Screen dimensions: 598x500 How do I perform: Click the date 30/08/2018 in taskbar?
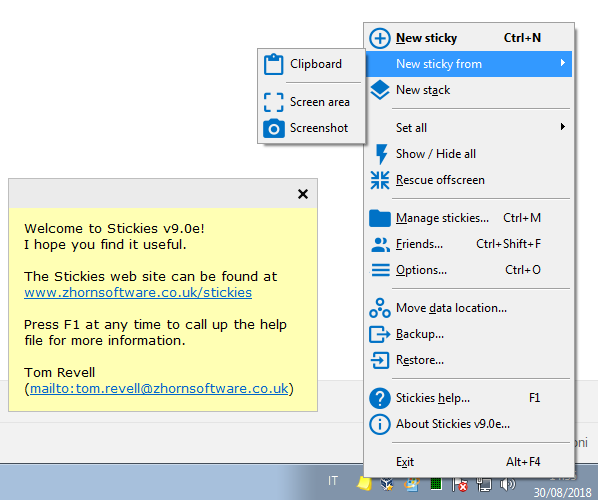tap(562, 493)
